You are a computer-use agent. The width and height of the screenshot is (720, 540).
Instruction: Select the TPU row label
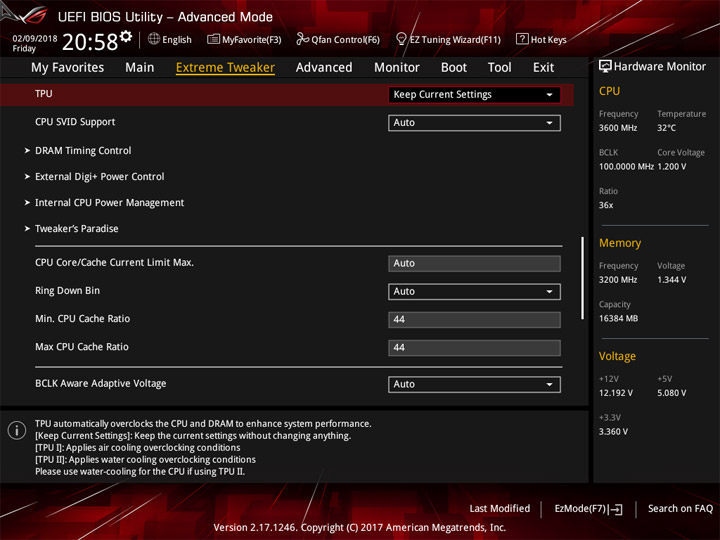click(44, 94)
